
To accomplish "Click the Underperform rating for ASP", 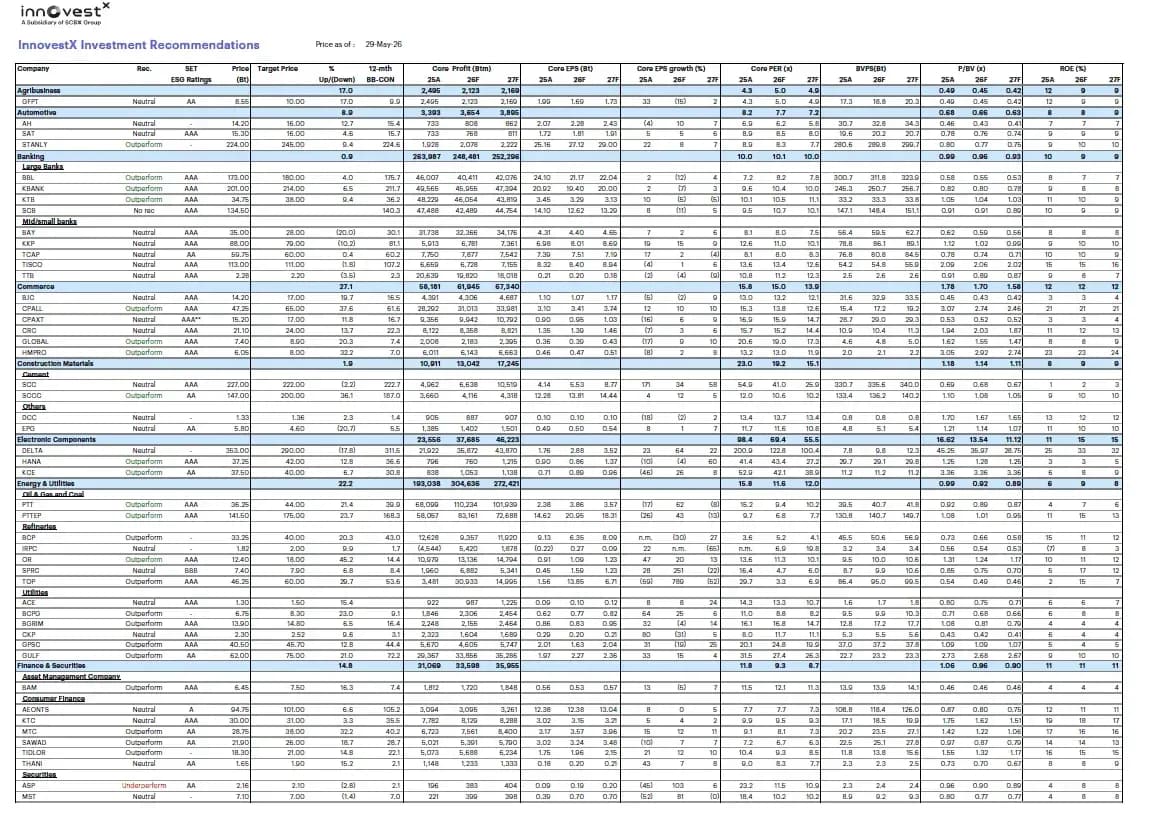I will pos(144,786).
